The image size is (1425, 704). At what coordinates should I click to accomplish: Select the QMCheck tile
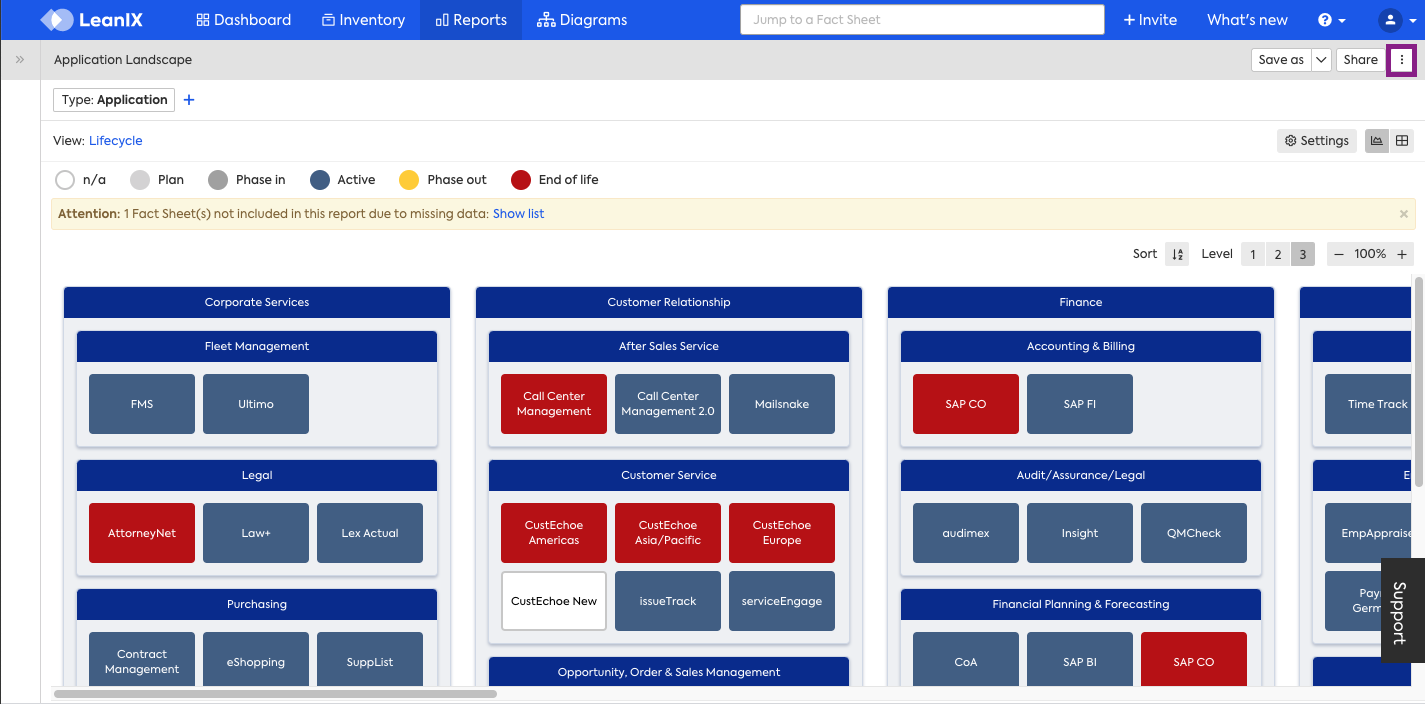pos(1194,533)
